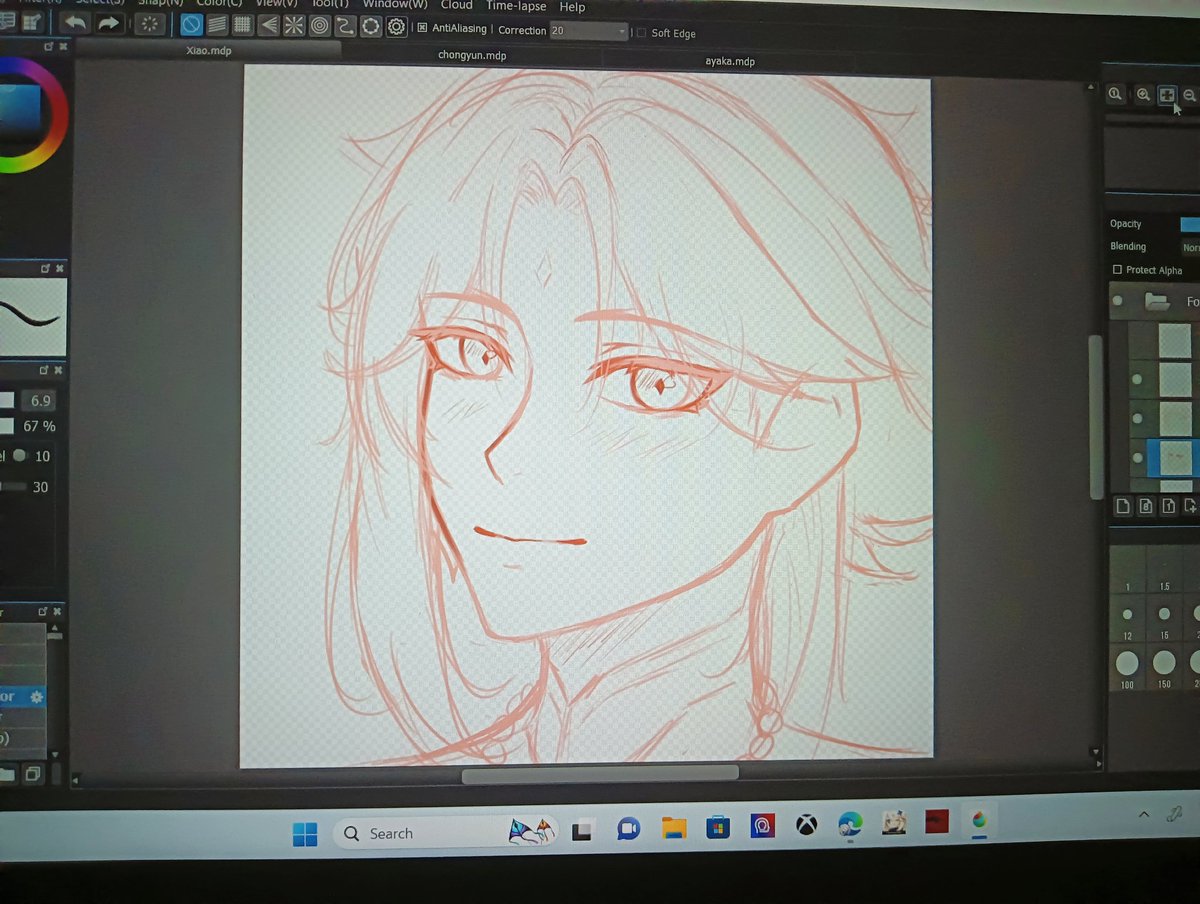This screenshot has height=904, width=1200.
Task: Enable curve snap guide
Action: pos(345,26)
